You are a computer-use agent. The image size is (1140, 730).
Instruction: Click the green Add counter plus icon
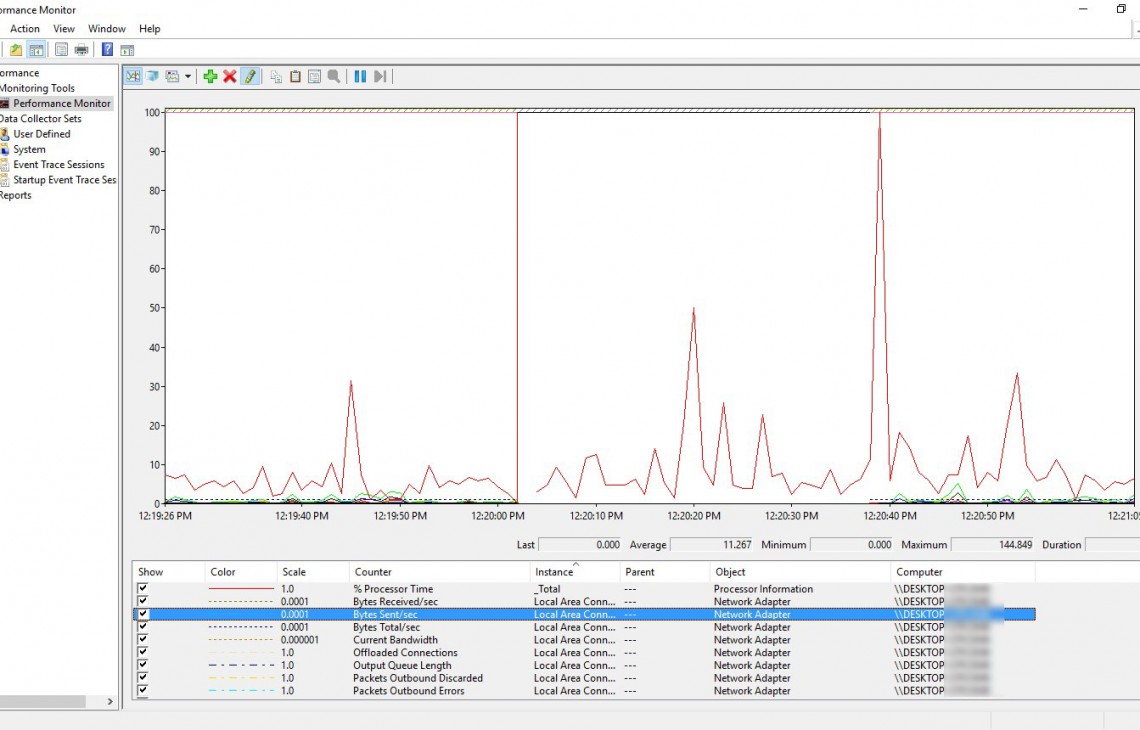210,76
